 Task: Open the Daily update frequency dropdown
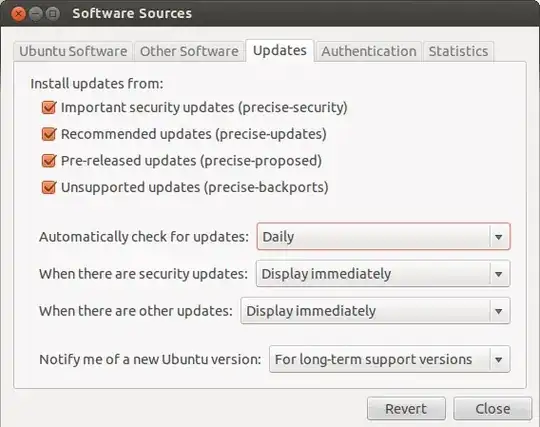point(383,237)
